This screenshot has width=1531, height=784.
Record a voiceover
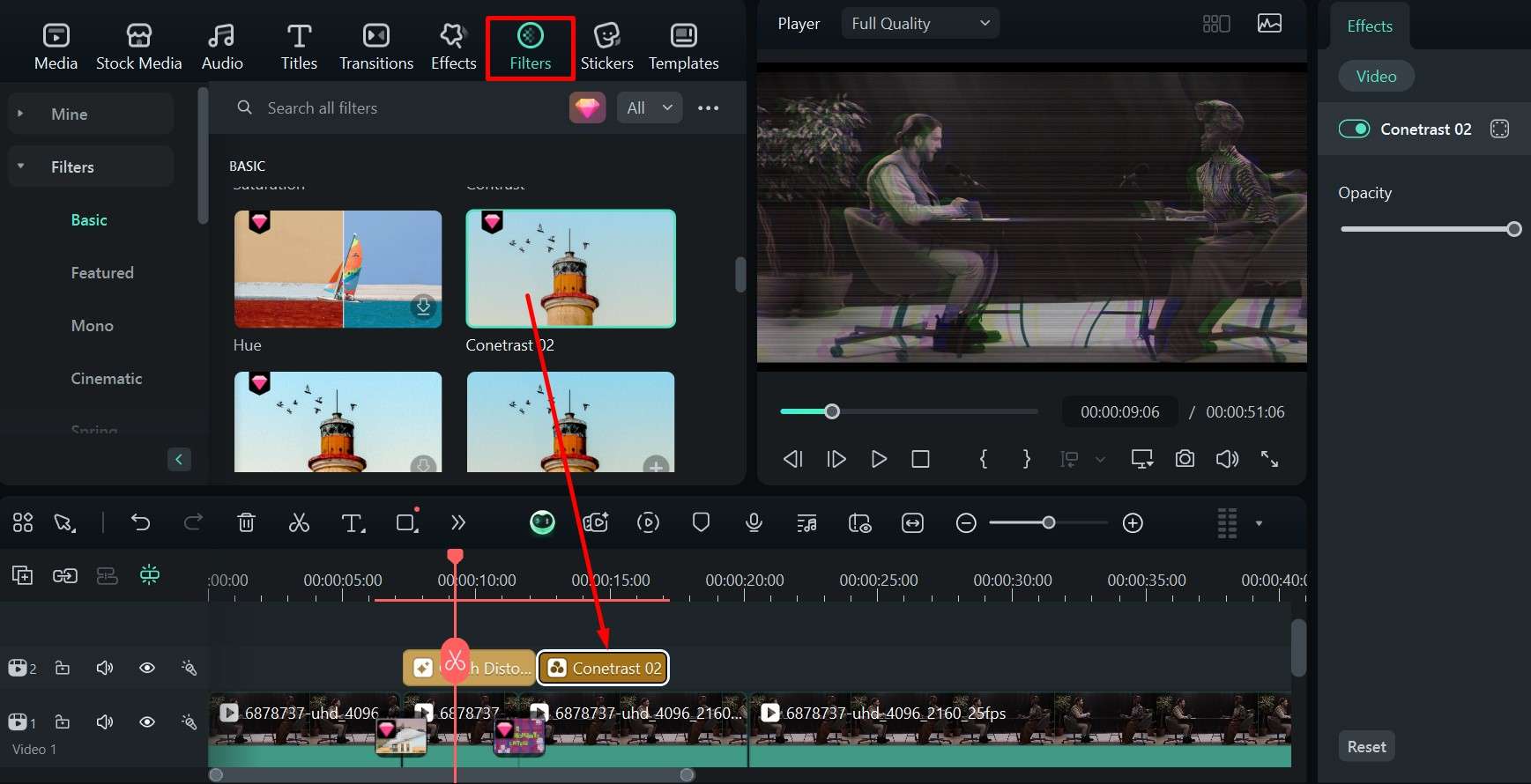(754, 522)
